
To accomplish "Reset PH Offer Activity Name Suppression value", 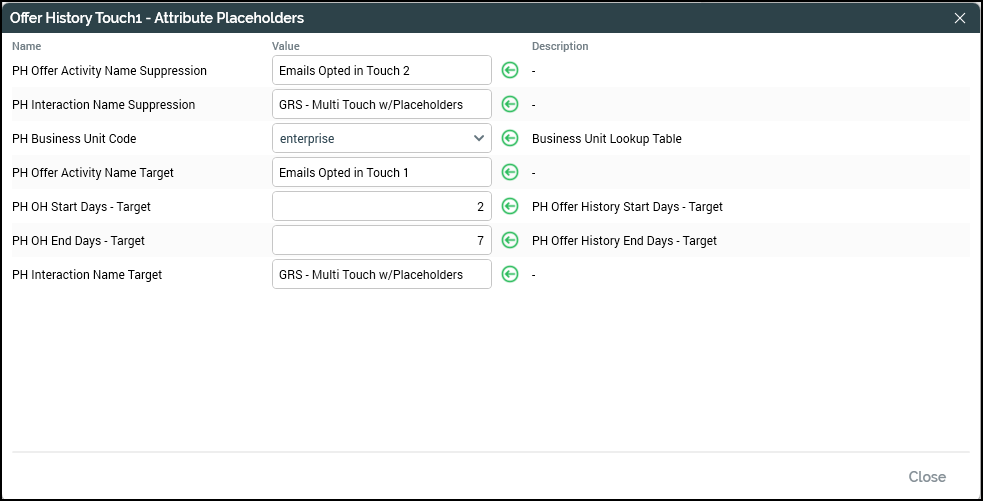I will click(510, 71).
